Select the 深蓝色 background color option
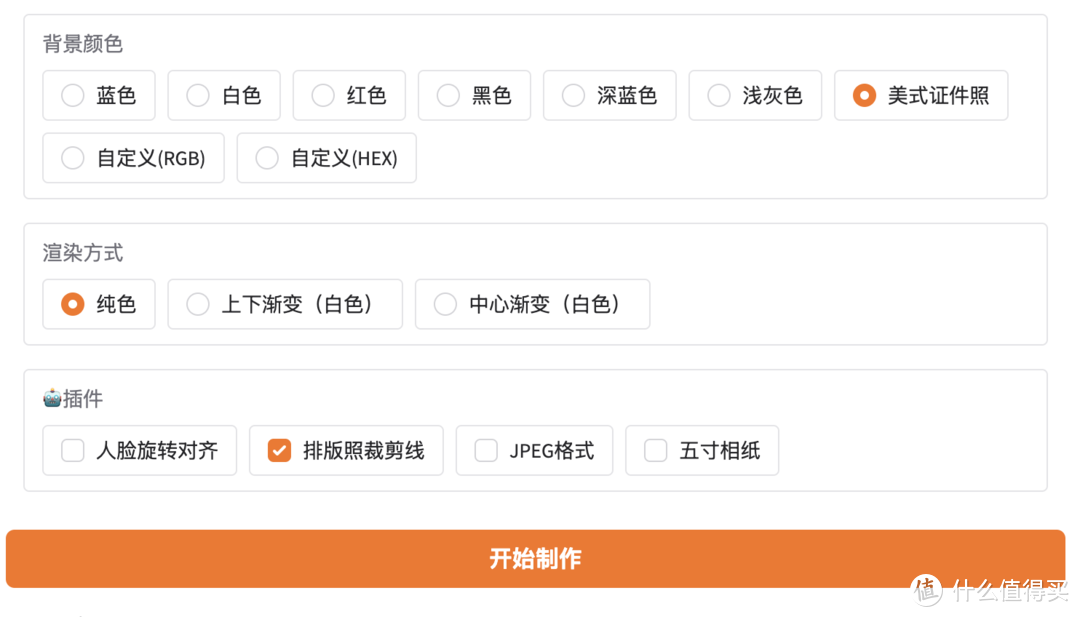This screenshot has width=1080, height=617. pyautogui.click(x=609, y=95)
